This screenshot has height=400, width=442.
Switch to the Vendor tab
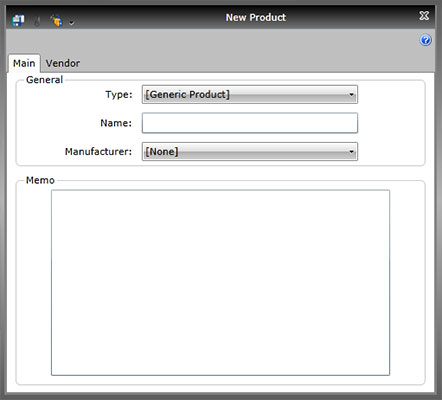coord(63,63)
